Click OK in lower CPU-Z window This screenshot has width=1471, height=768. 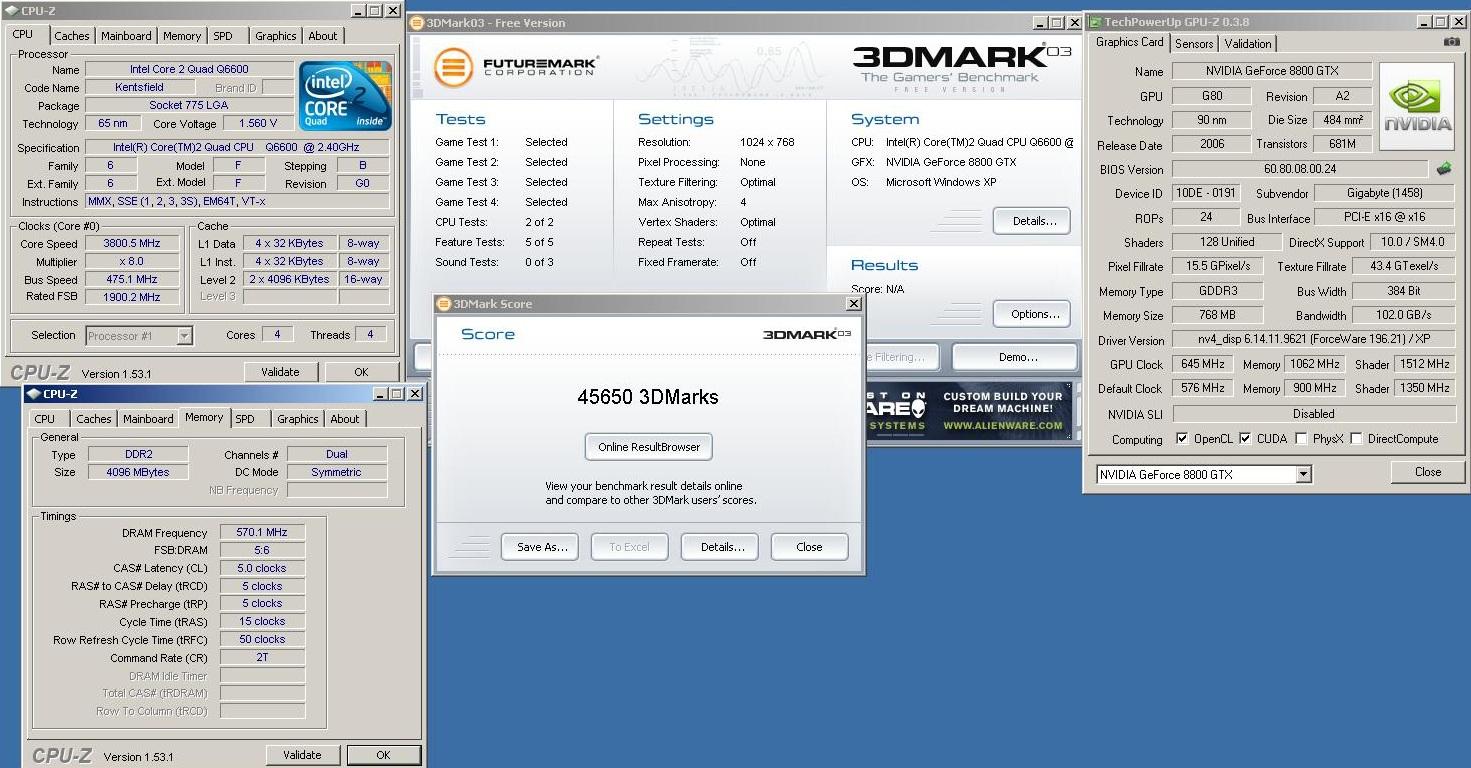pyautogui.click(x=383, y=755)
